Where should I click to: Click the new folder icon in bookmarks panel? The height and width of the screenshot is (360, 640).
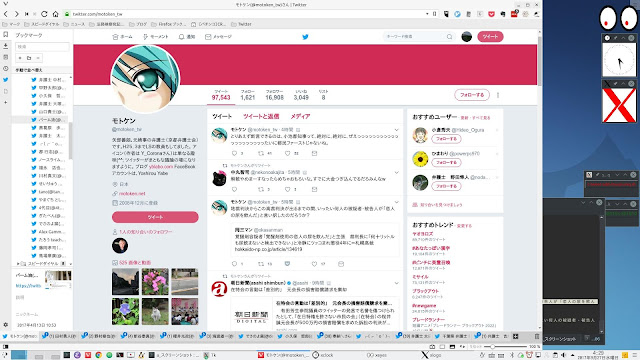click(x=29, y=58)
